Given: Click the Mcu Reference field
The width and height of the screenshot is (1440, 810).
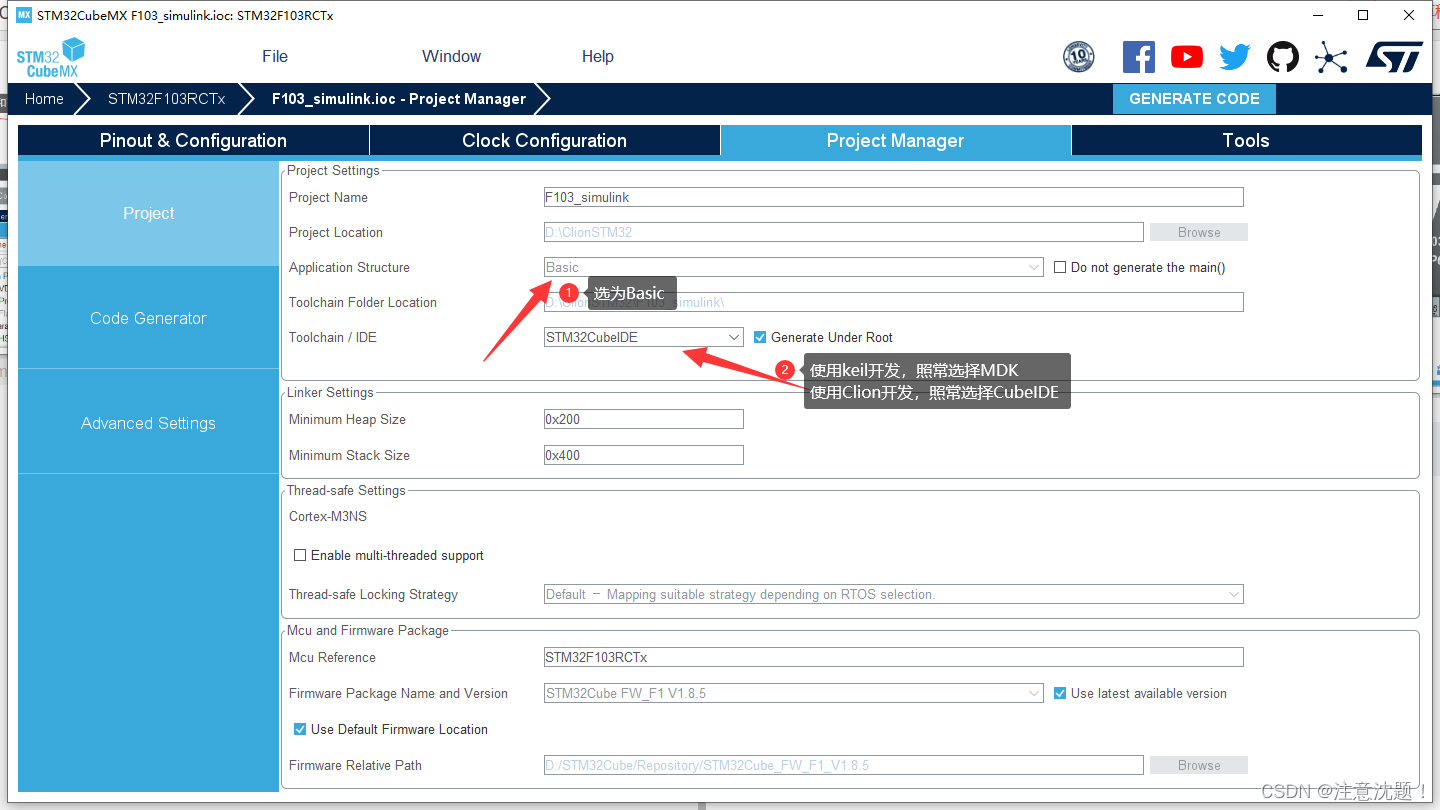Looking at the screenshot, I should click(894, 657).
